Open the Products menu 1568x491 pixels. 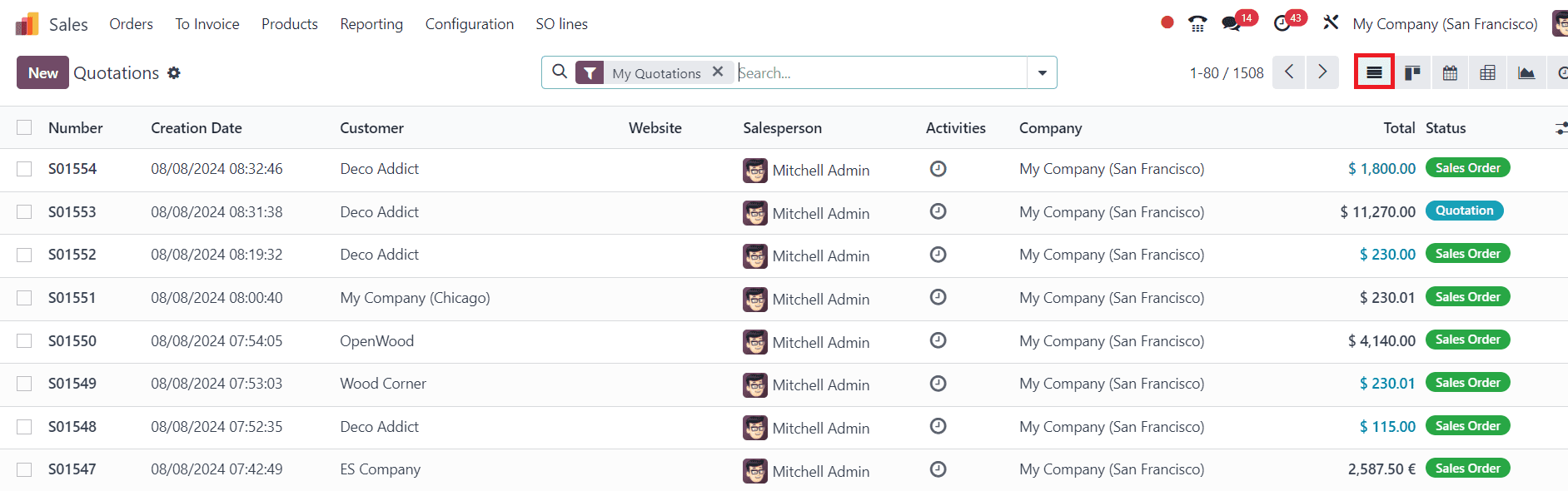click(x=290, y=24)
